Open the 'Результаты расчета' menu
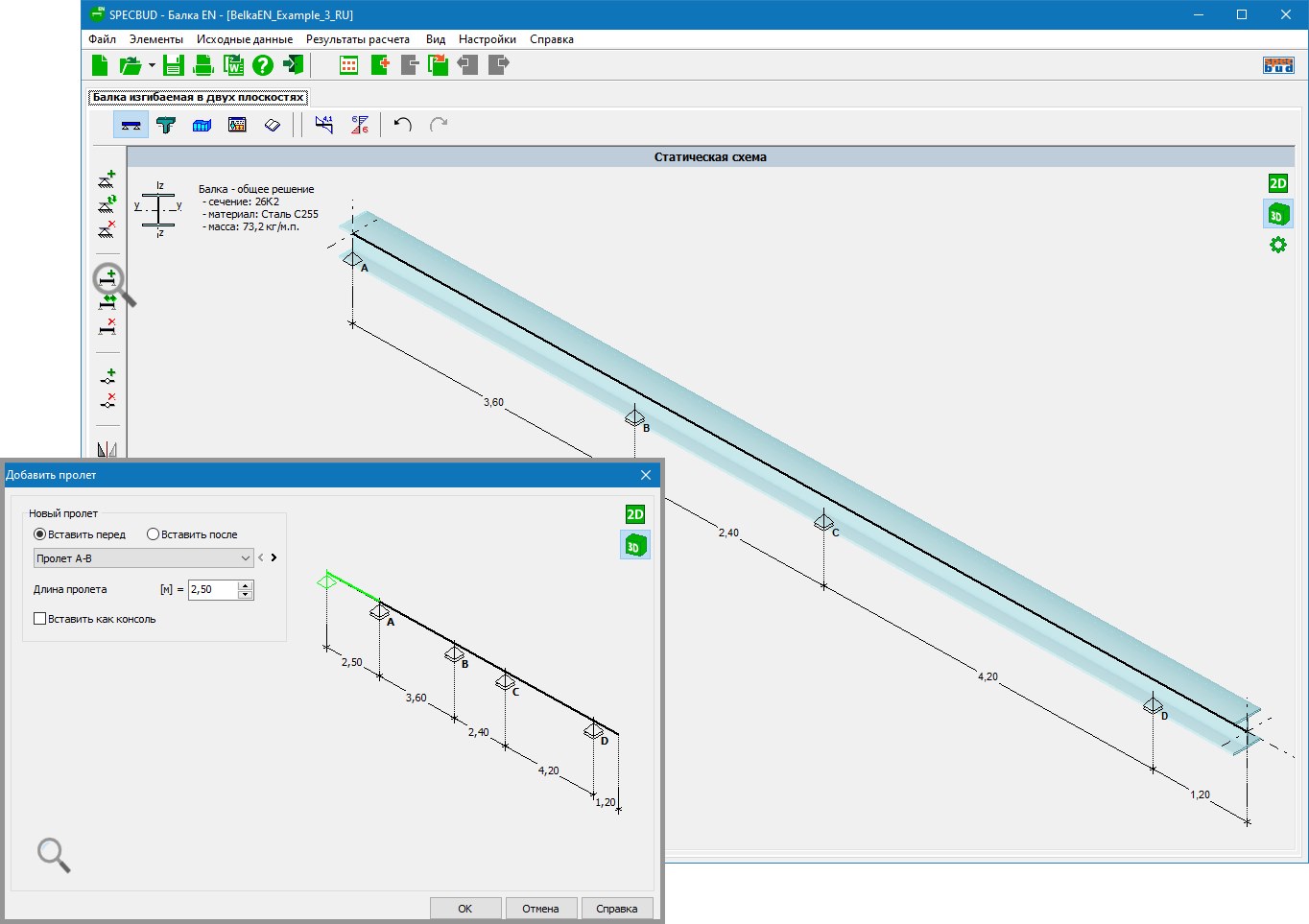Screen dimensions: 1309x924 pyautogui.click(x=357, y=39)
